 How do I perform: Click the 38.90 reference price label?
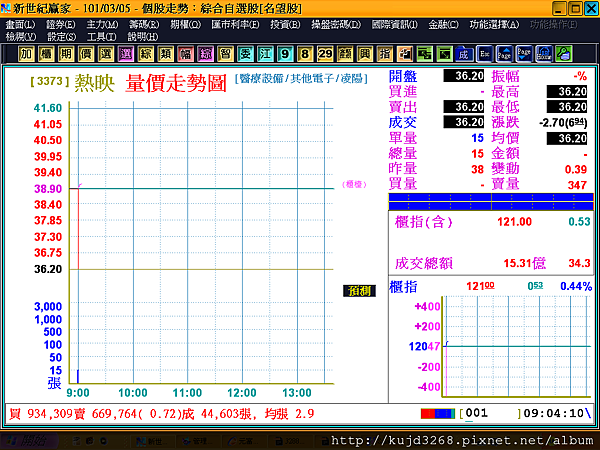(x=48, y=189)
